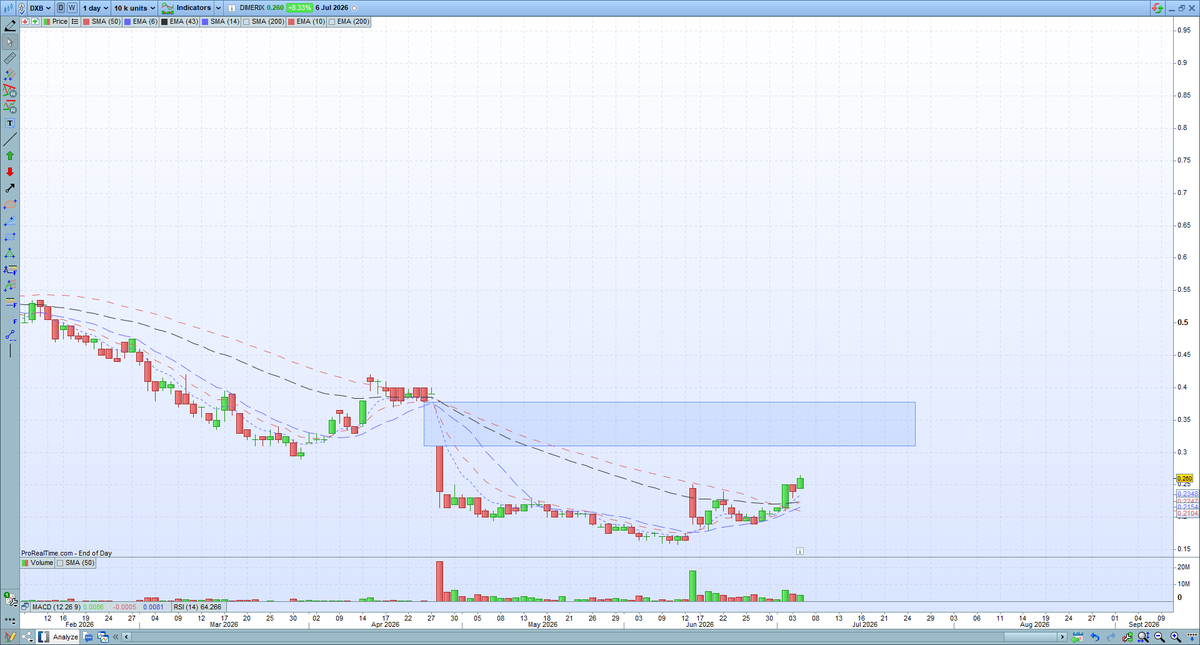Open the chat bubbles icon
Viewport: 1200px width, 645px height.
point(88,637)
